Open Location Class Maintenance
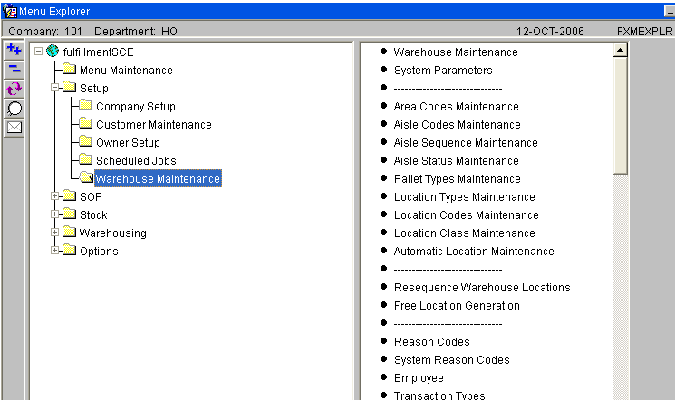The width and height of the screenshot is (676, 401). coord(464,233)
